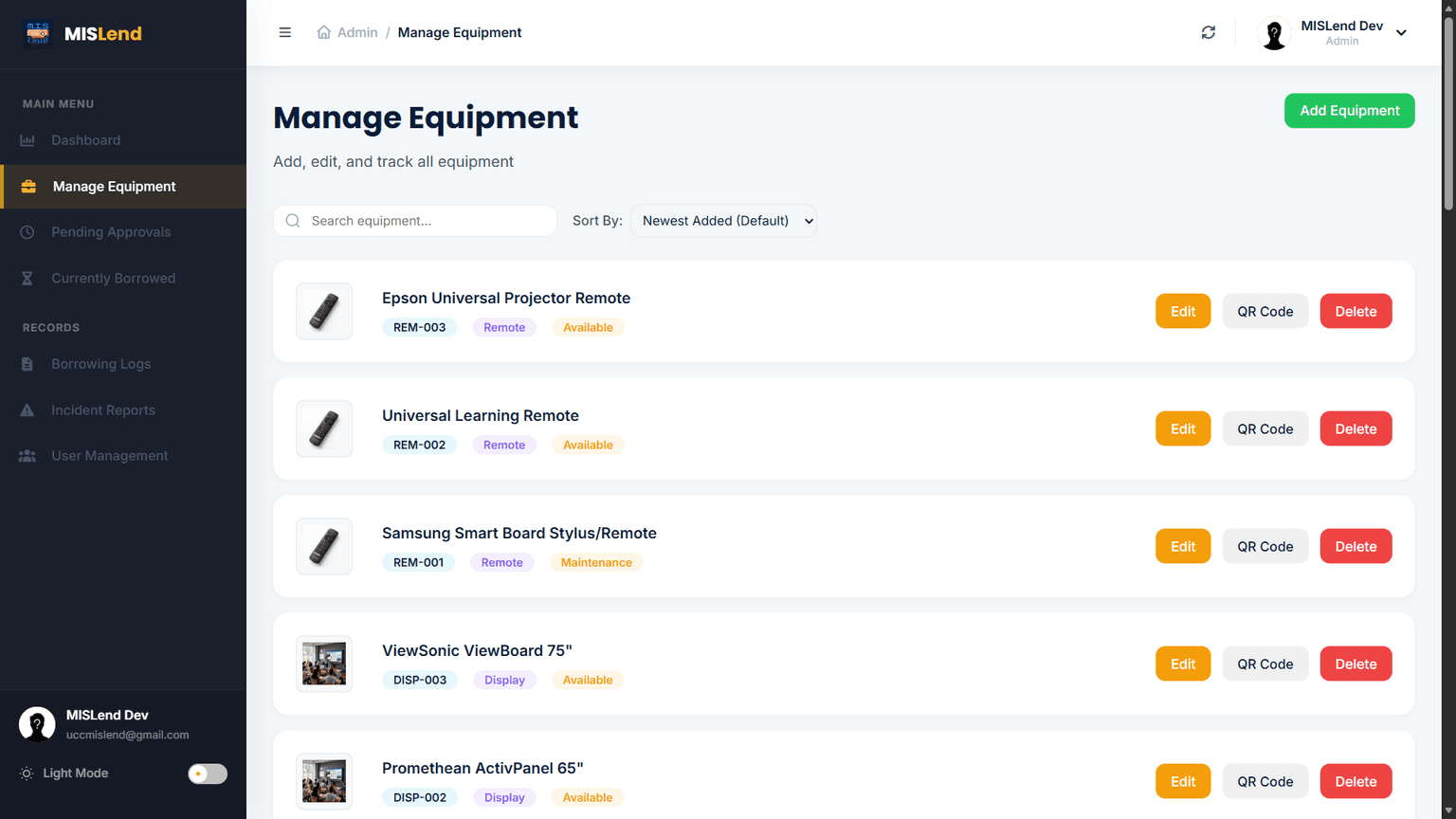This screenshot has width=1456, height=819.
Task: Click the Add Equipment button
Action: [x=1350, y=111]
